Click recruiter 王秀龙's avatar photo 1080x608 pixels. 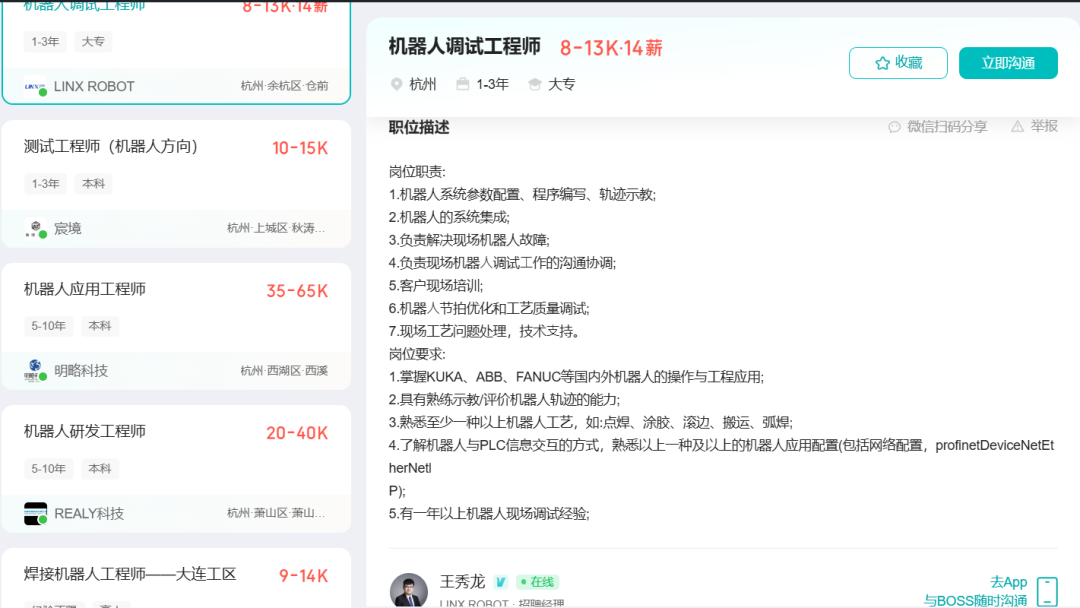[x=408, y=590]
